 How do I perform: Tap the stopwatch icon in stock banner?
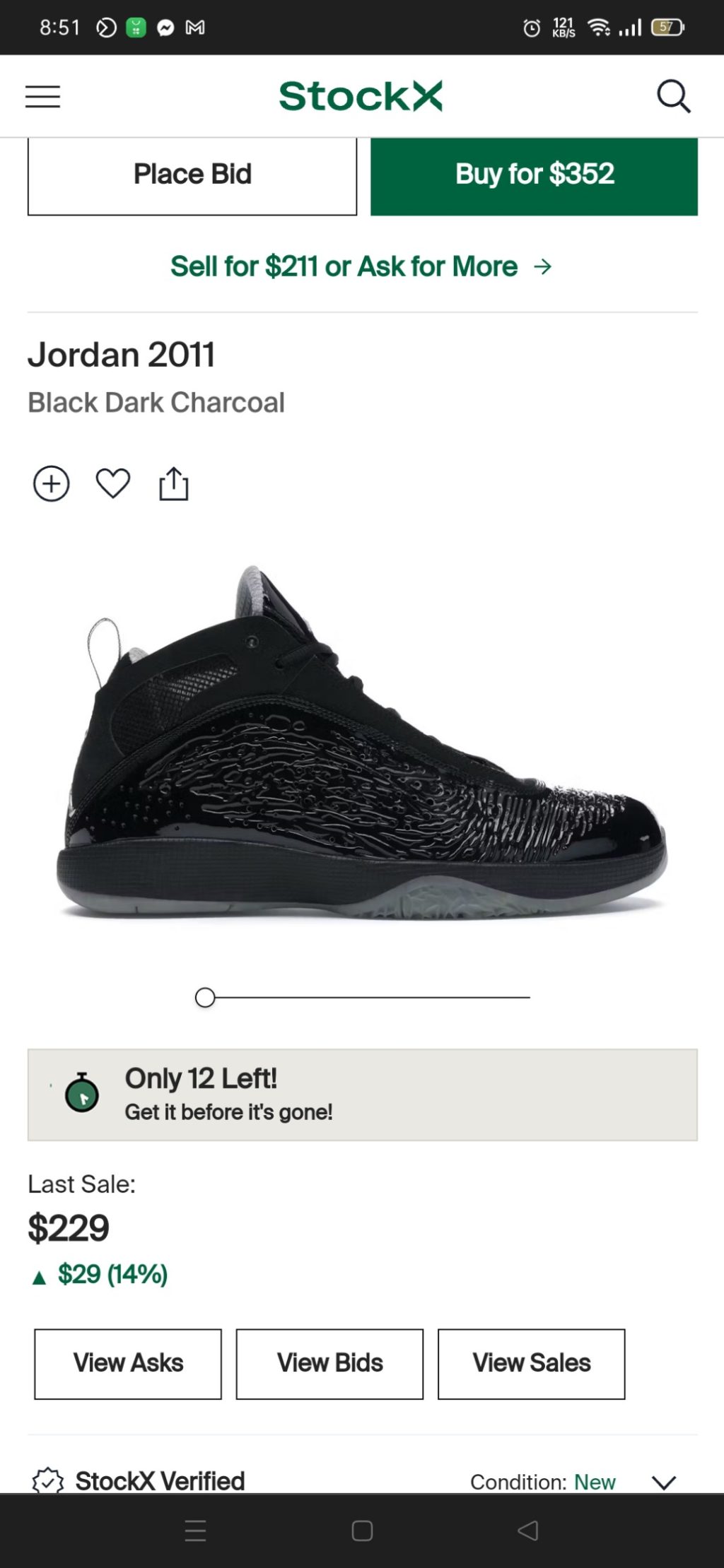(x=82, y=1093)
